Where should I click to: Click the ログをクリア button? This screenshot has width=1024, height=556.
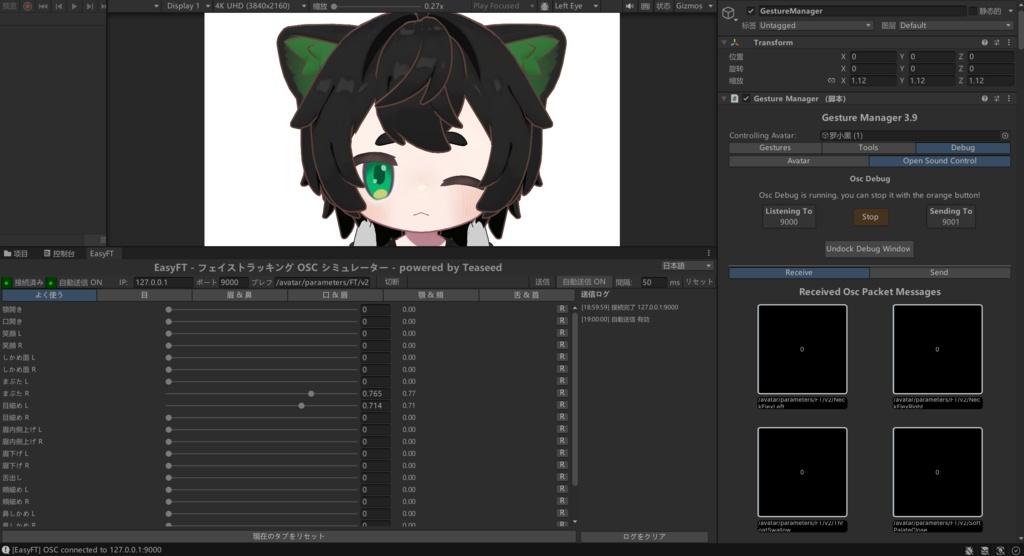644,536
